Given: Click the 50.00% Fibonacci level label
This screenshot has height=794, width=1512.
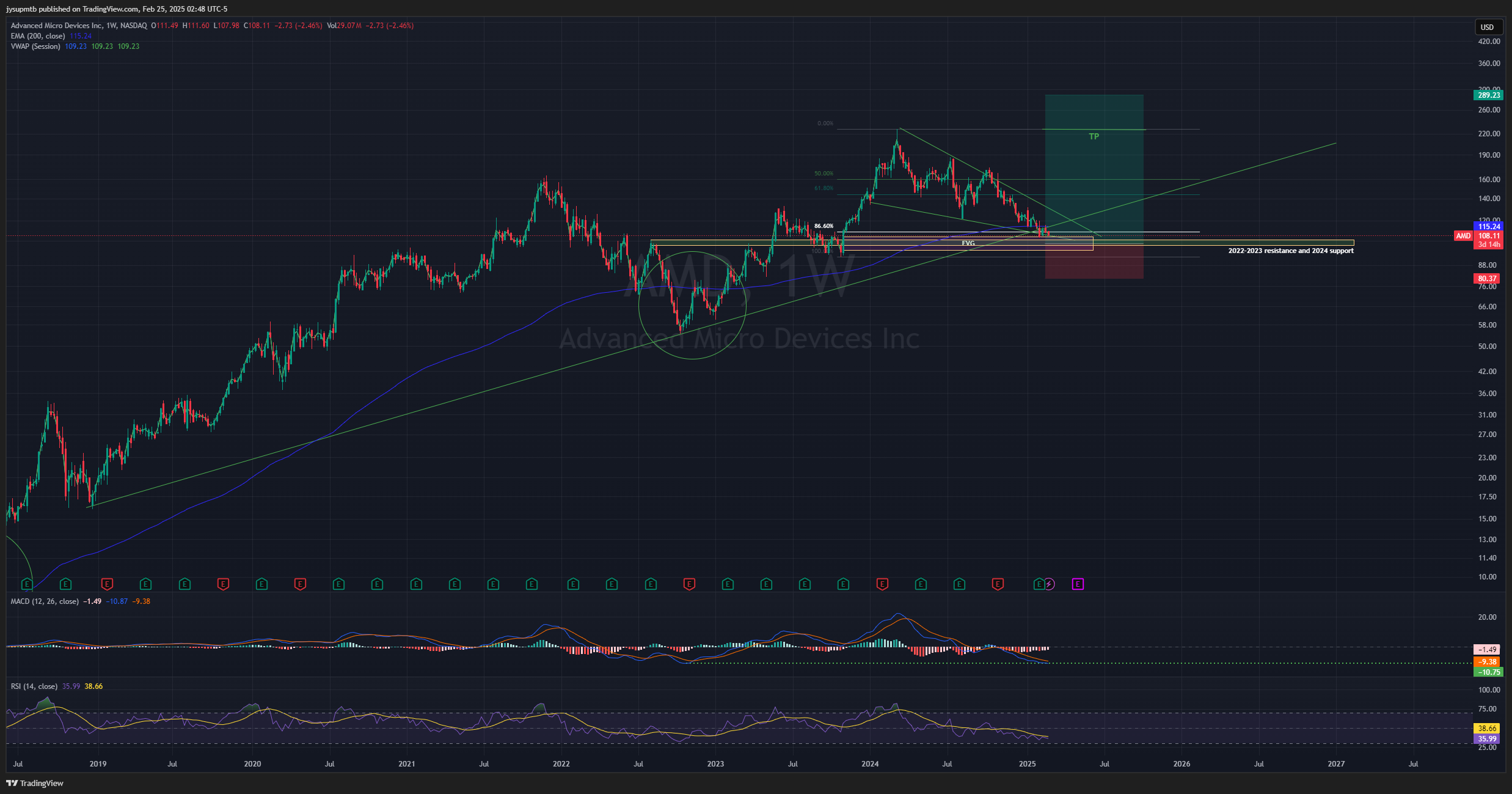Looking at the screenshot, I should pos(824,174).
